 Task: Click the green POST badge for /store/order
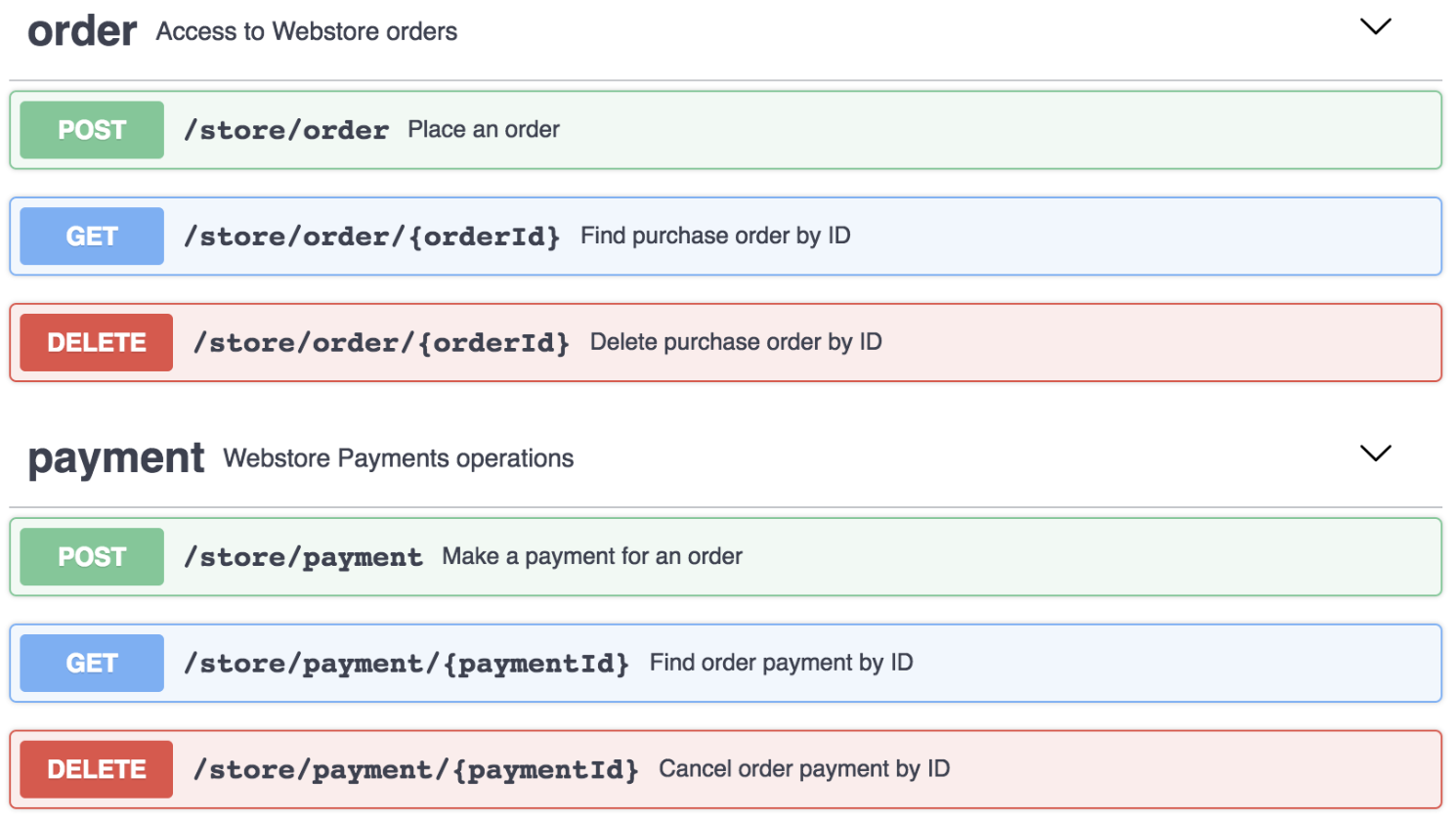(92, 130)
